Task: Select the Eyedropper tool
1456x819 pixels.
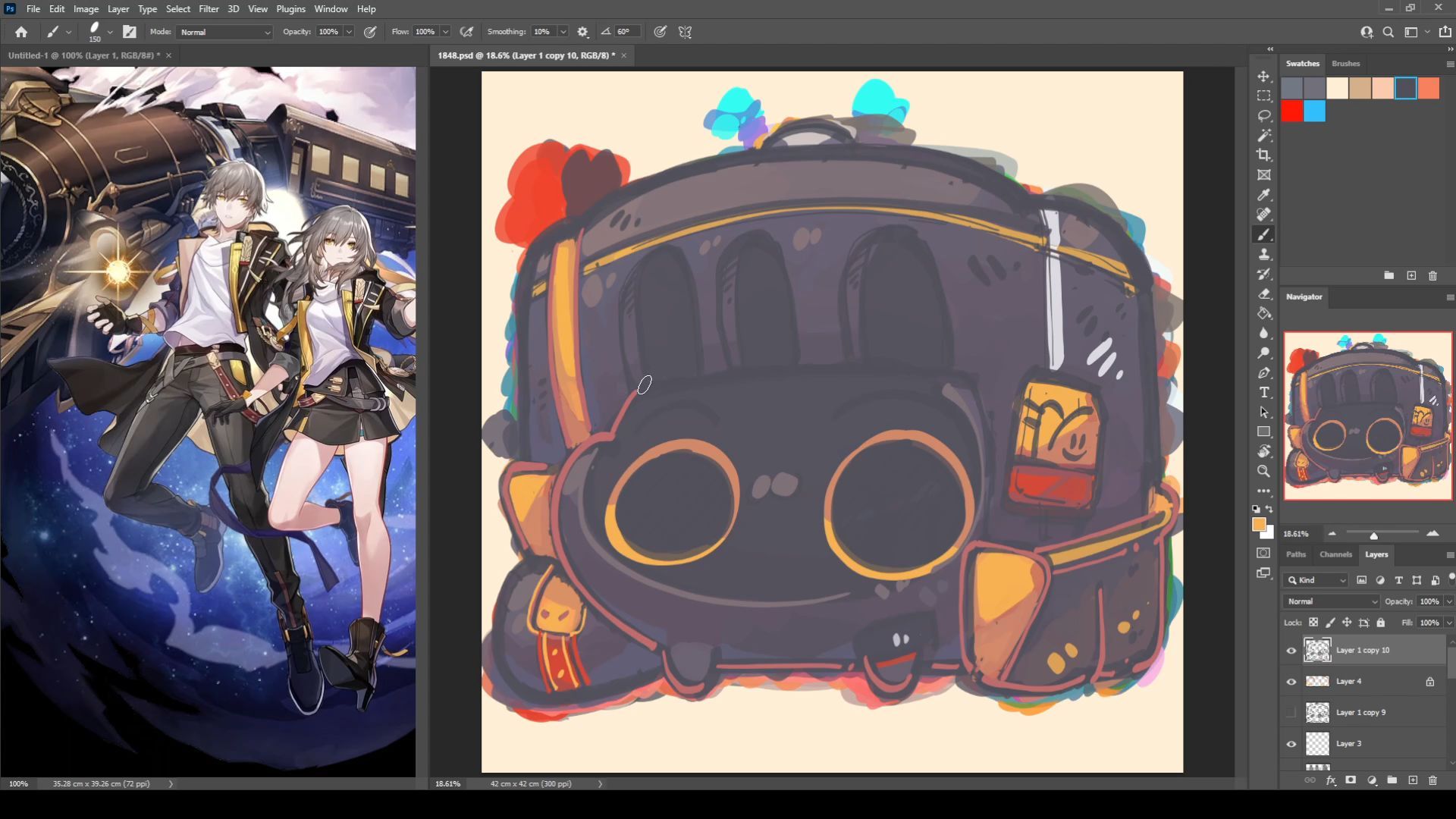Action: point(1263,195)
